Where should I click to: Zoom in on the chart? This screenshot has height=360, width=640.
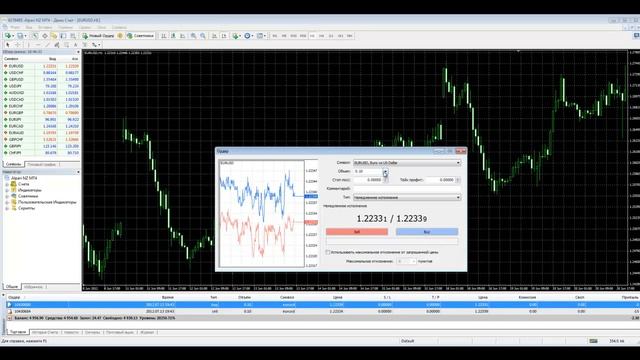coord(193,36)
